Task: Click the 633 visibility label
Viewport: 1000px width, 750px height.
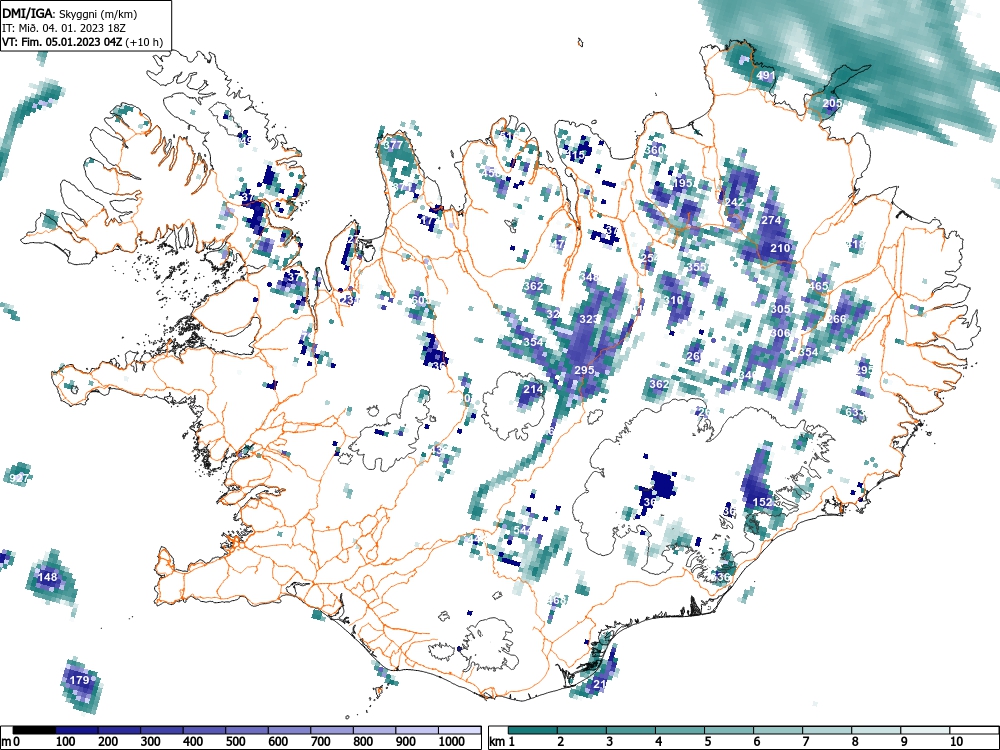Action: [x=855, y=413]
